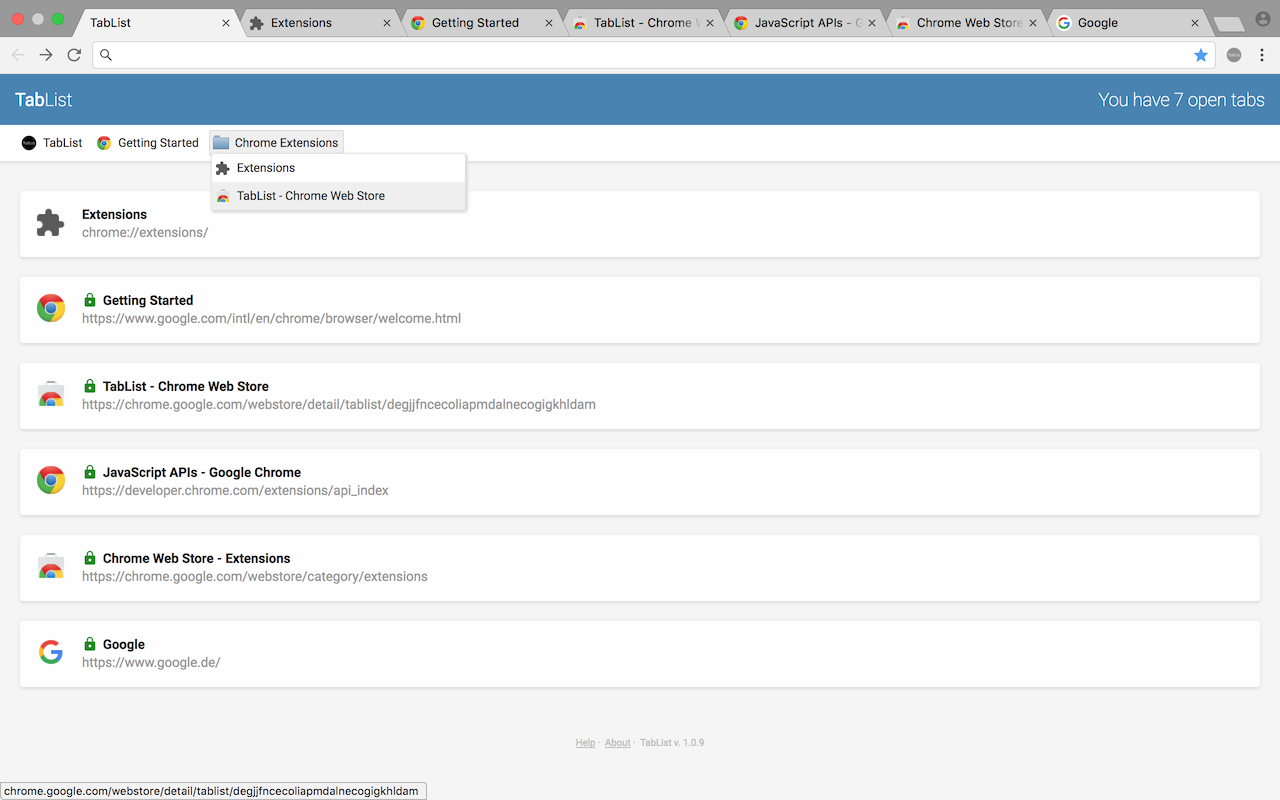This screenshot has width=1280, height=800.
Task: Click the developer.chrome.com api_index URL
Action: (235, 490)
